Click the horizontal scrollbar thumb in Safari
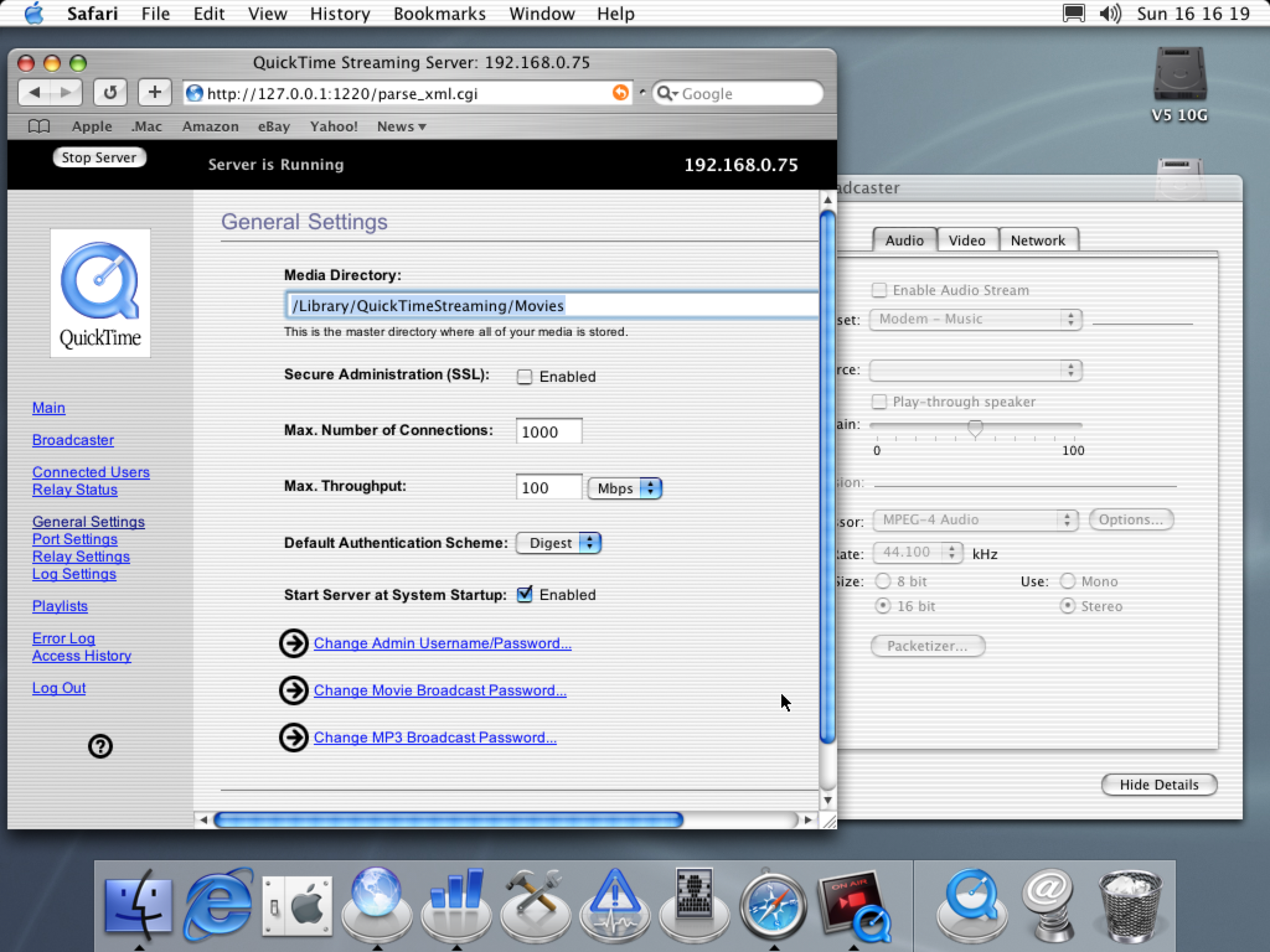The image size is (1270, 952). click(x=448, y=820)
